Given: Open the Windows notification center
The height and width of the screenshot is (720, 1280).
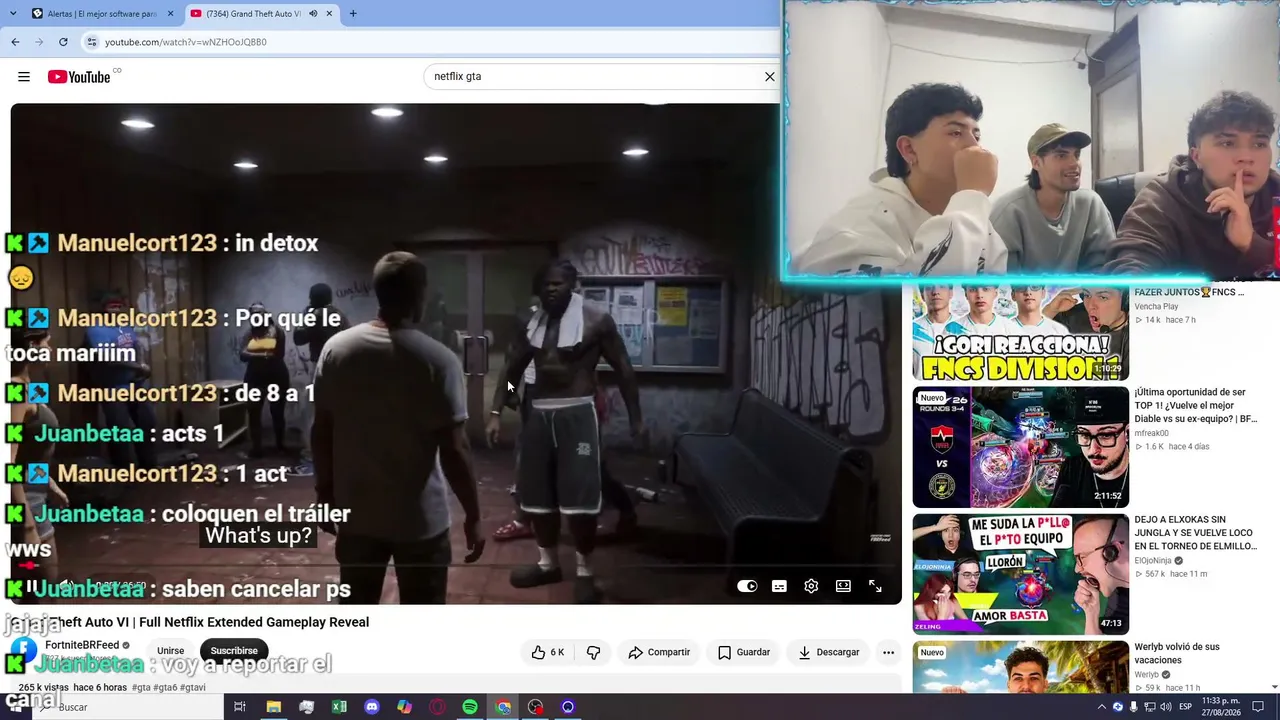Looking at the screenshot, I should [1259, 707].
